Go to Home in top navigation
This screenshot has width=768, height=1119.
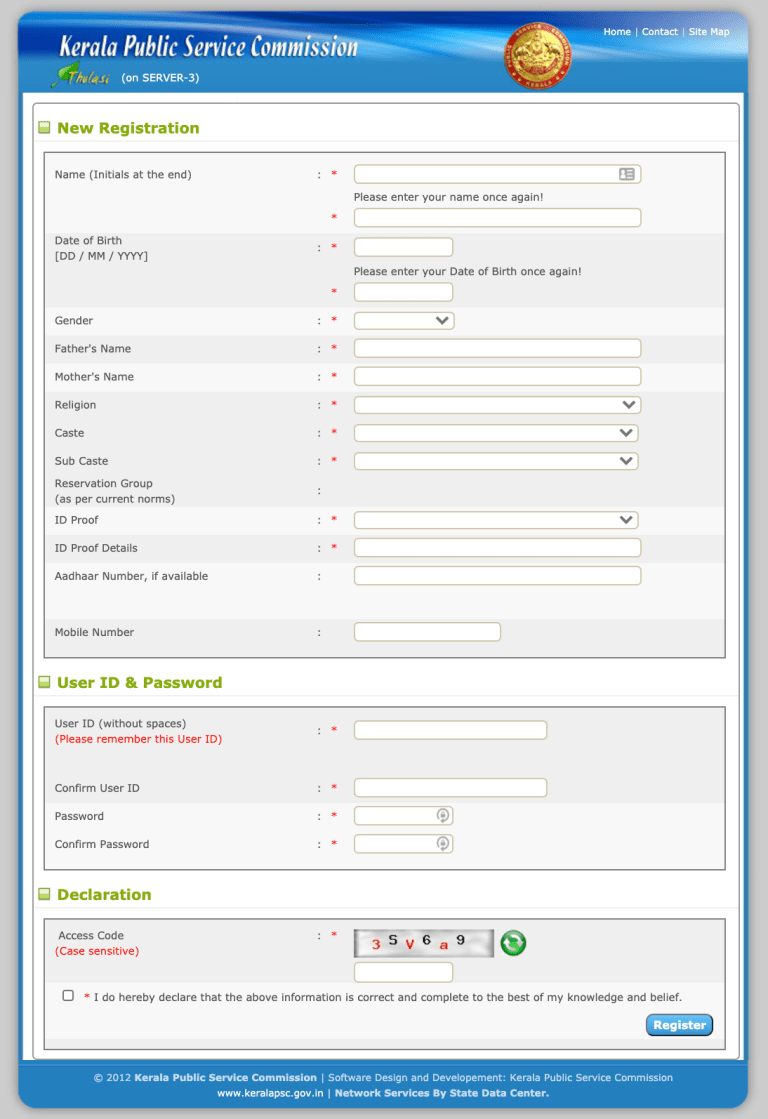tap(617, 32)
